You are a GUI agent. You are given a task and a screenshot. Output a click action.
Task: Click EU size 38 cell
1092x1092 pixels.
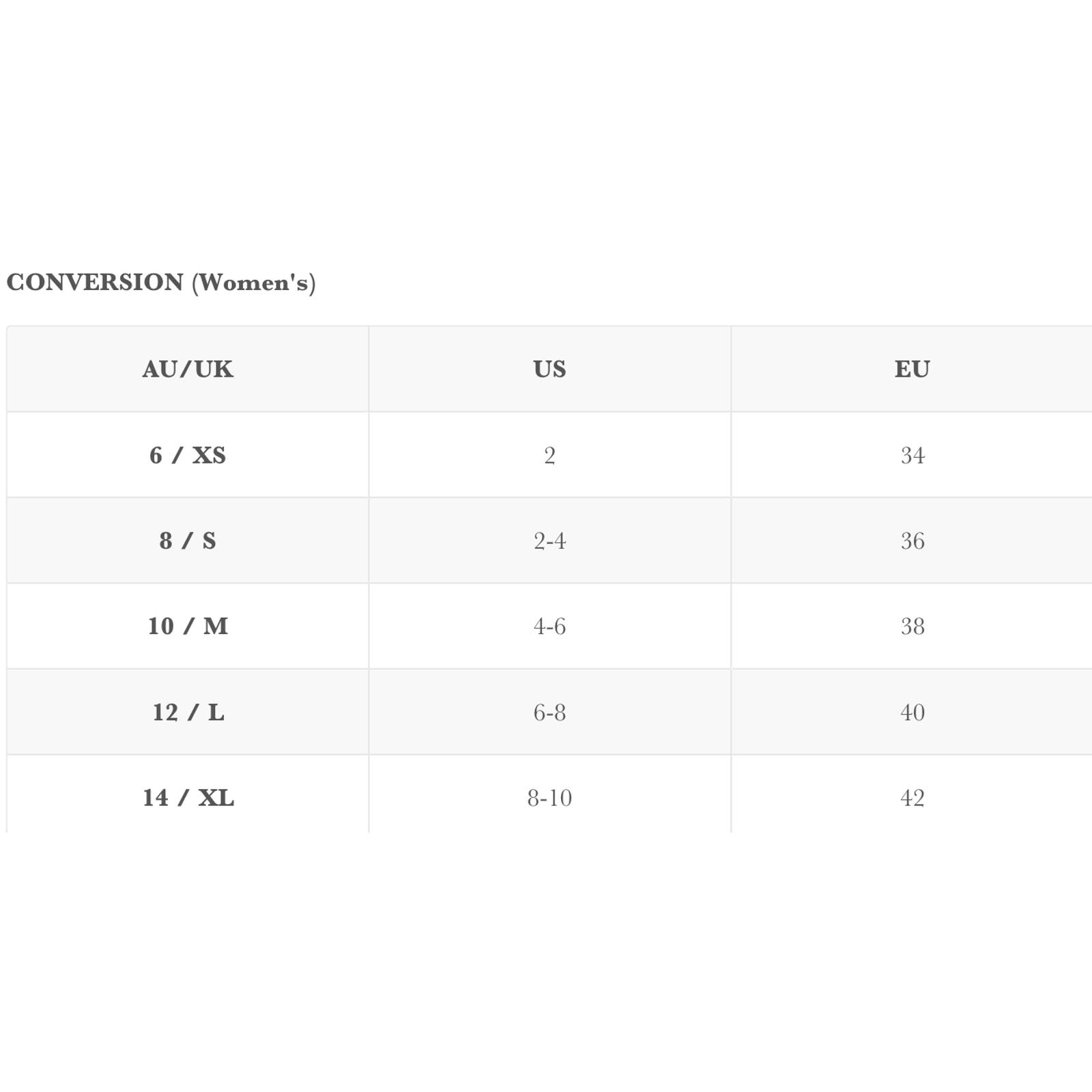point(912,627)
